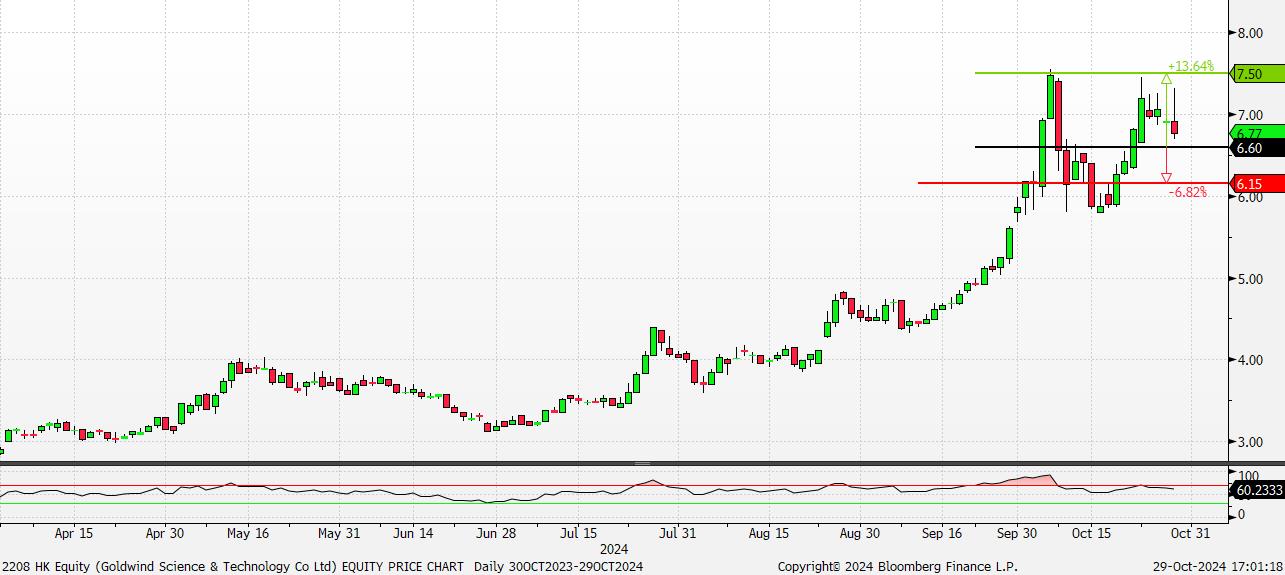This screenshot has width=1285, height=575.
Task: Select the green 6.77 last price label
Action: coord(1258,132)
